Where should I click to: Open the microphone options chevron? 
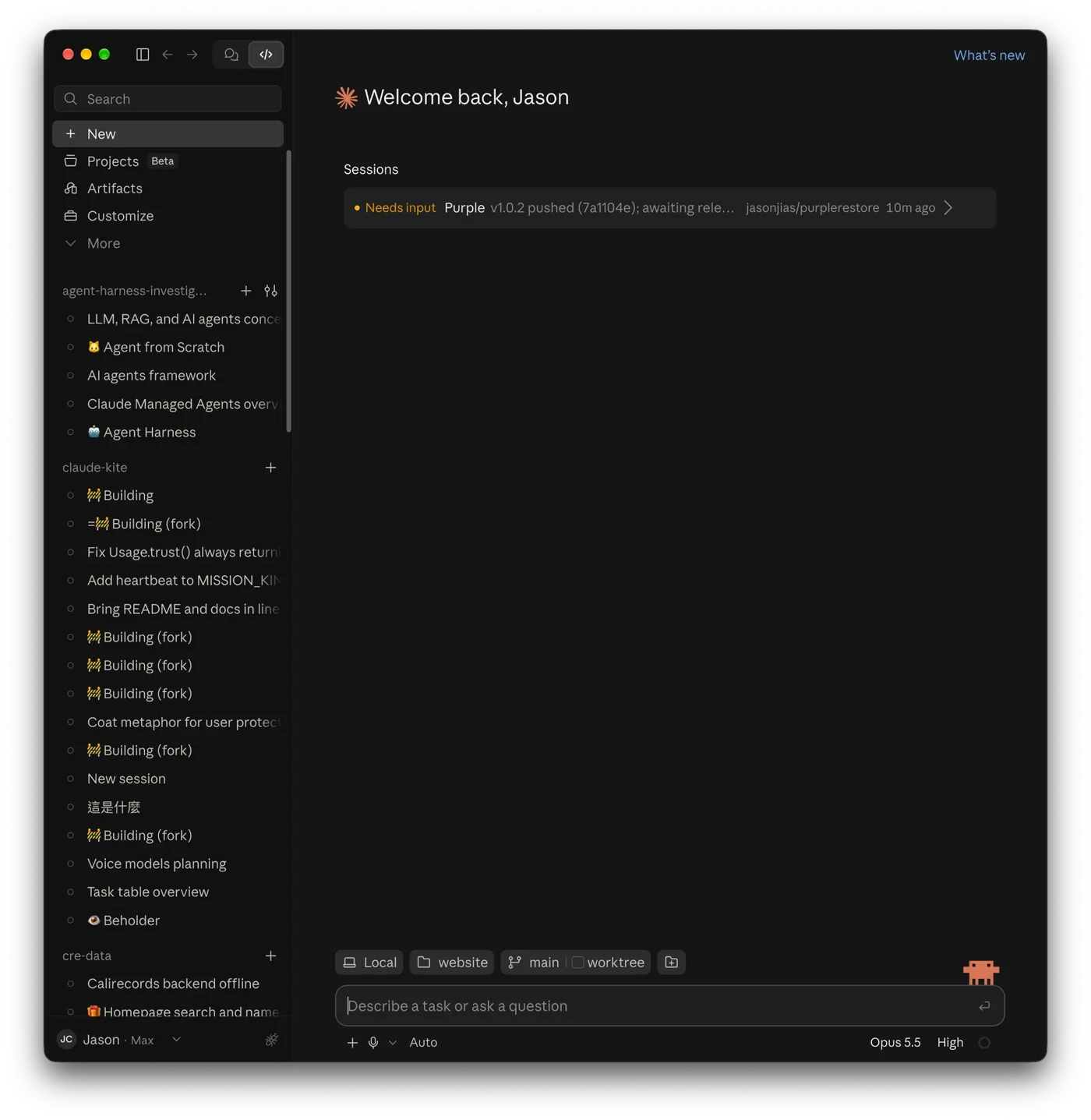(393, 1043)
